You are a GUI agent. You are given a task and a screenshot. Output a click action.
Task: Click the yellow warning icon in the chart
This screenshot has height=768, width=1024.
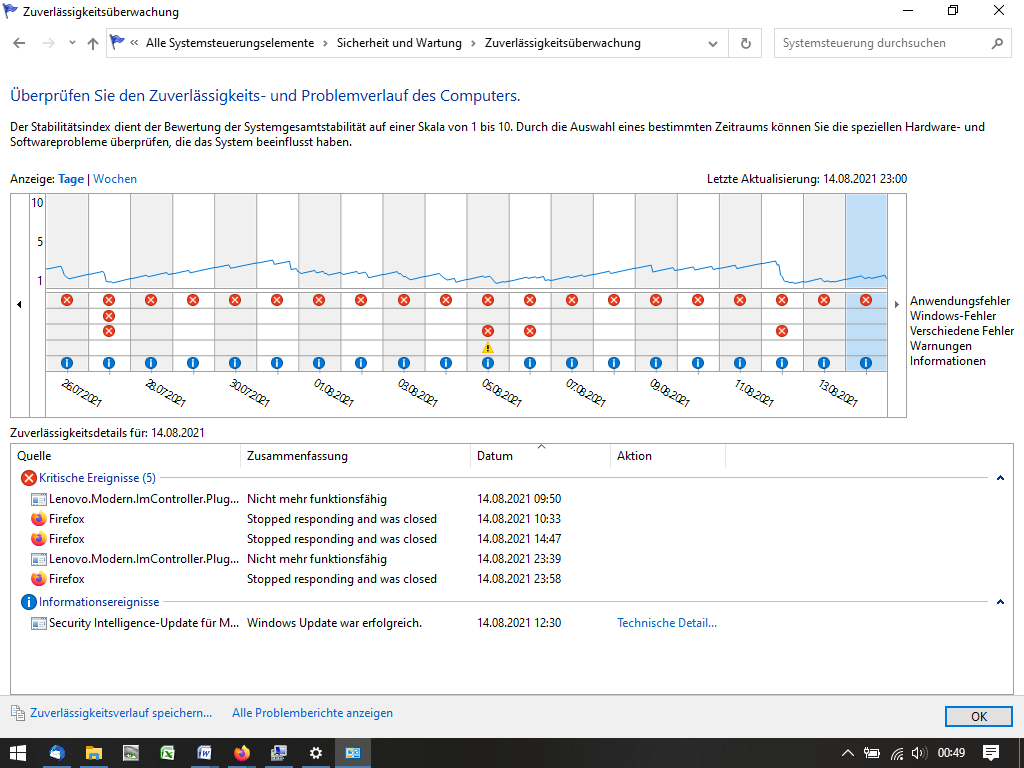[x=488, y=348]
